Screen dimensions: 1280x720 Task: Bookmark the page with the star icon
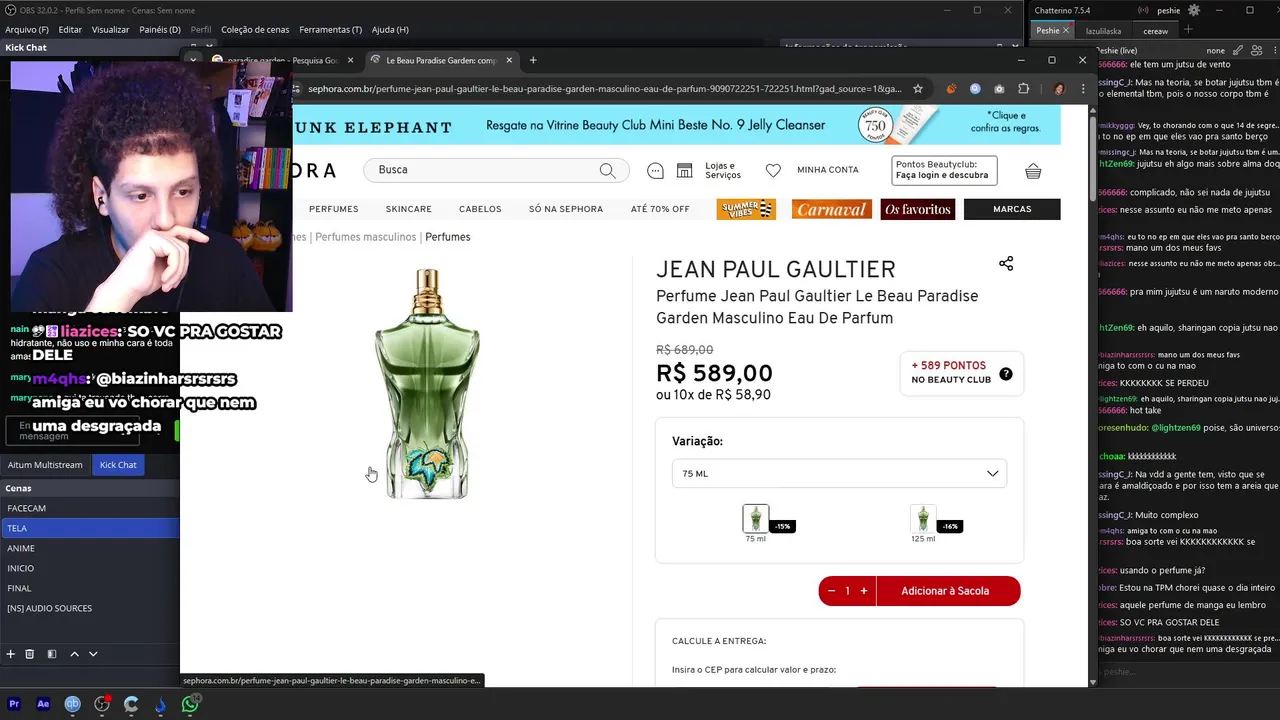point(918,88)
